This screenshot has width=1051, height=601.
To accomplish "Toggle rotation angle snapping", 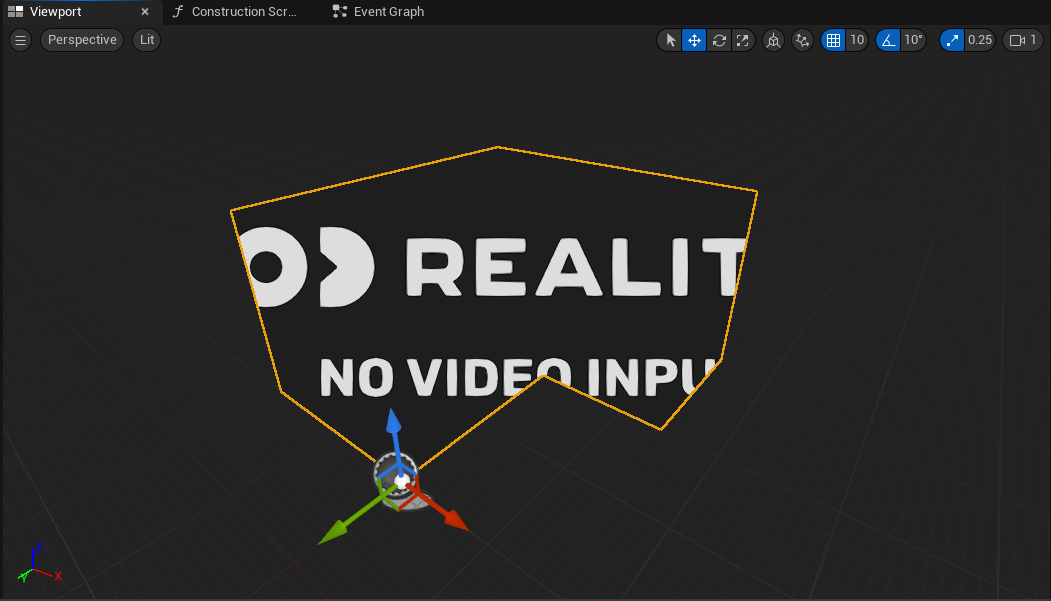I will (x=887, y=40).
